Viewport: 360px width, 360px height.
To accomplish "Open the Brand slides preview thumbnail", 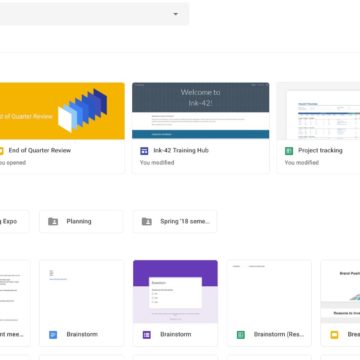I will (340, 292).
